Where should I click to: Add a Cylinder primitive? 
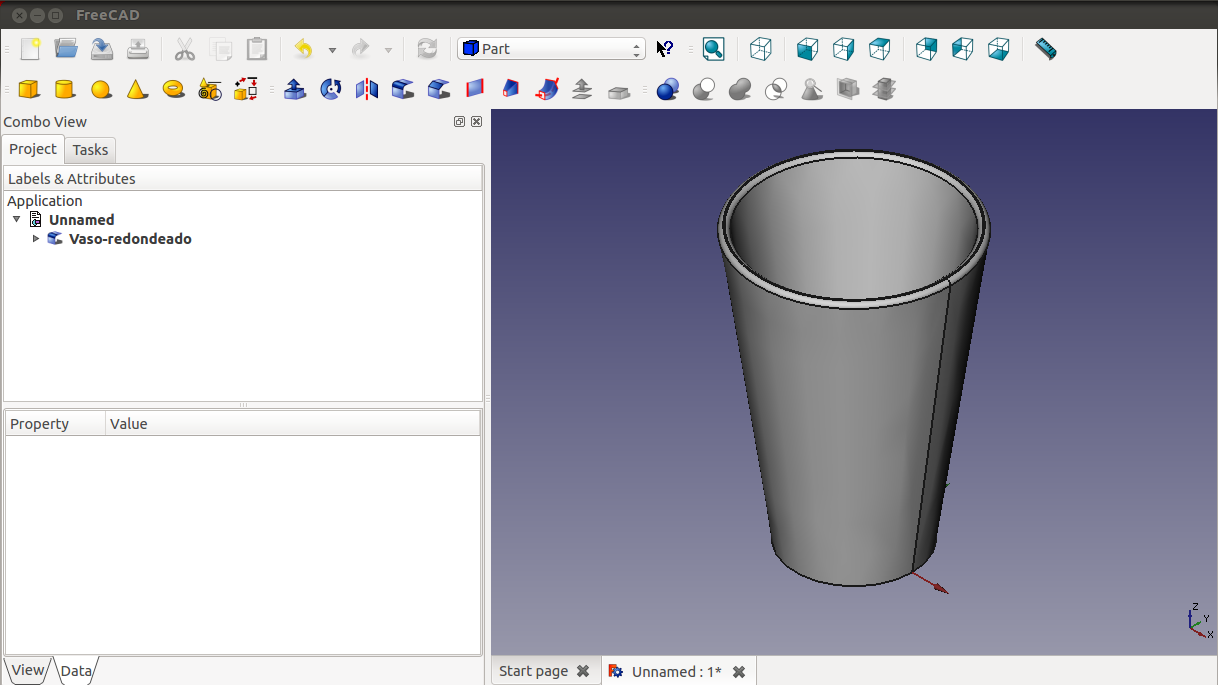tap(65, 90)
